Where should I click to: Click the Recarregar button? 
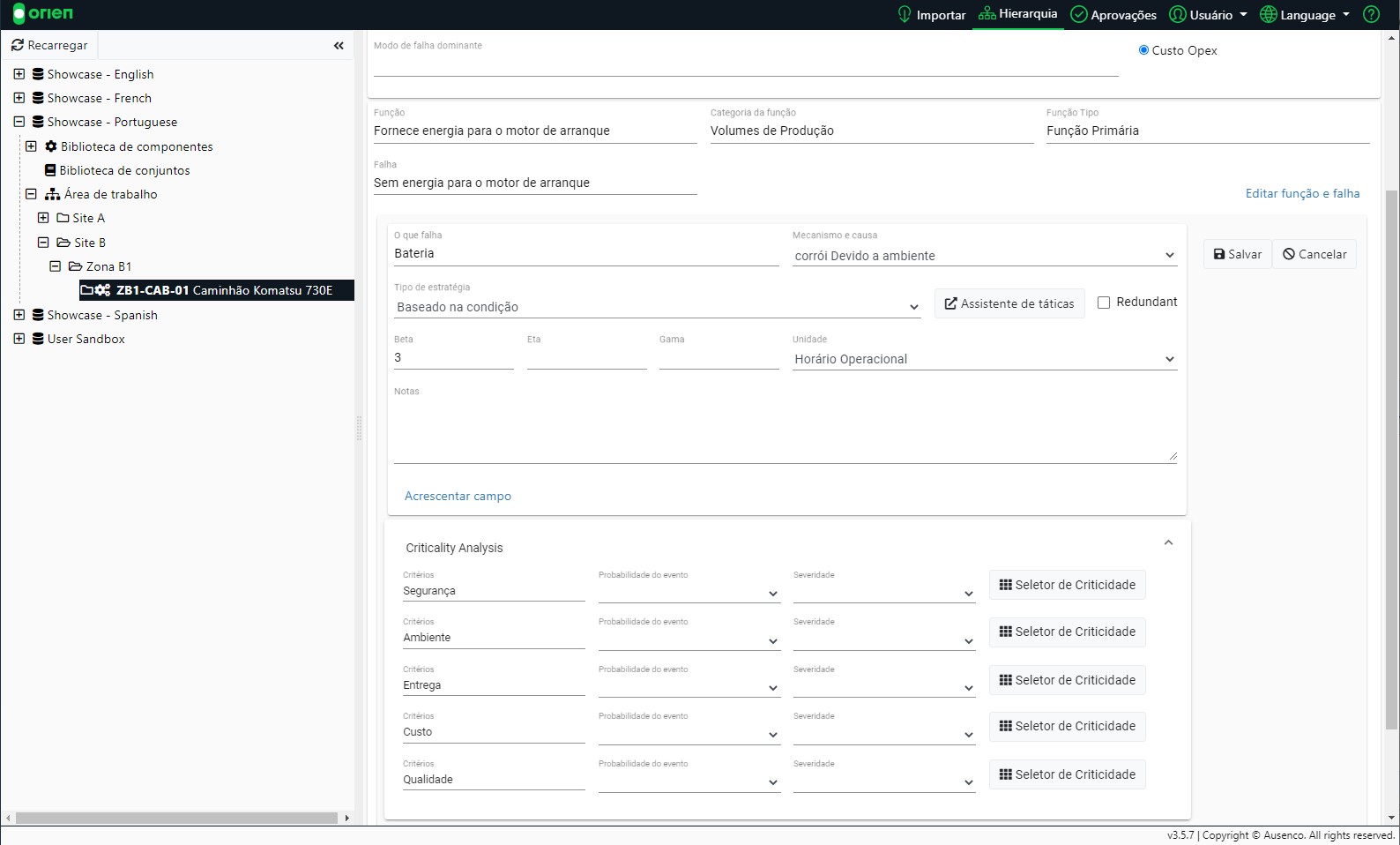point(49,45)
